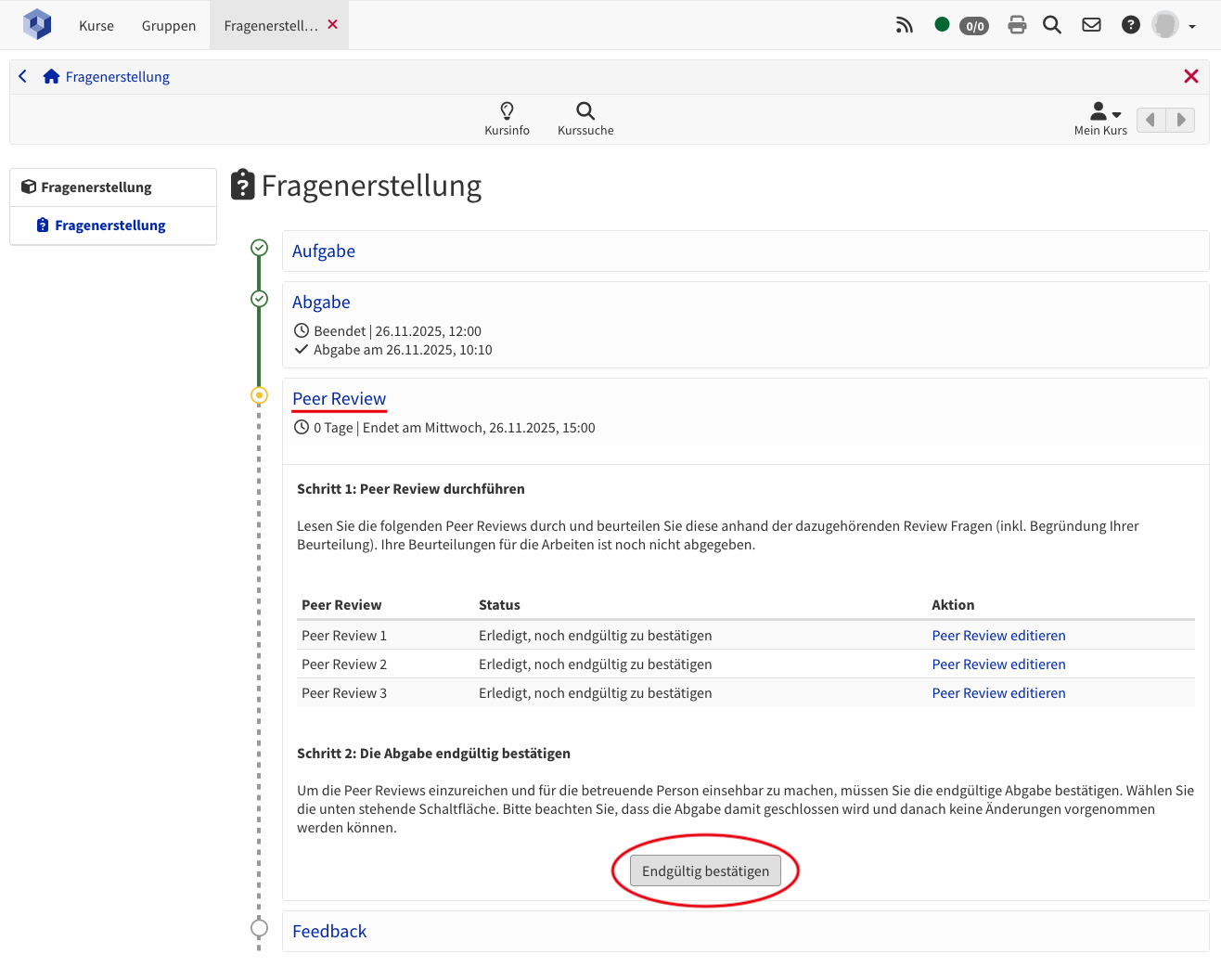The width and height of the screenshot is (1221, 980).
Task: Open the mail envelope icon
Action: (x=1091, y=25)
